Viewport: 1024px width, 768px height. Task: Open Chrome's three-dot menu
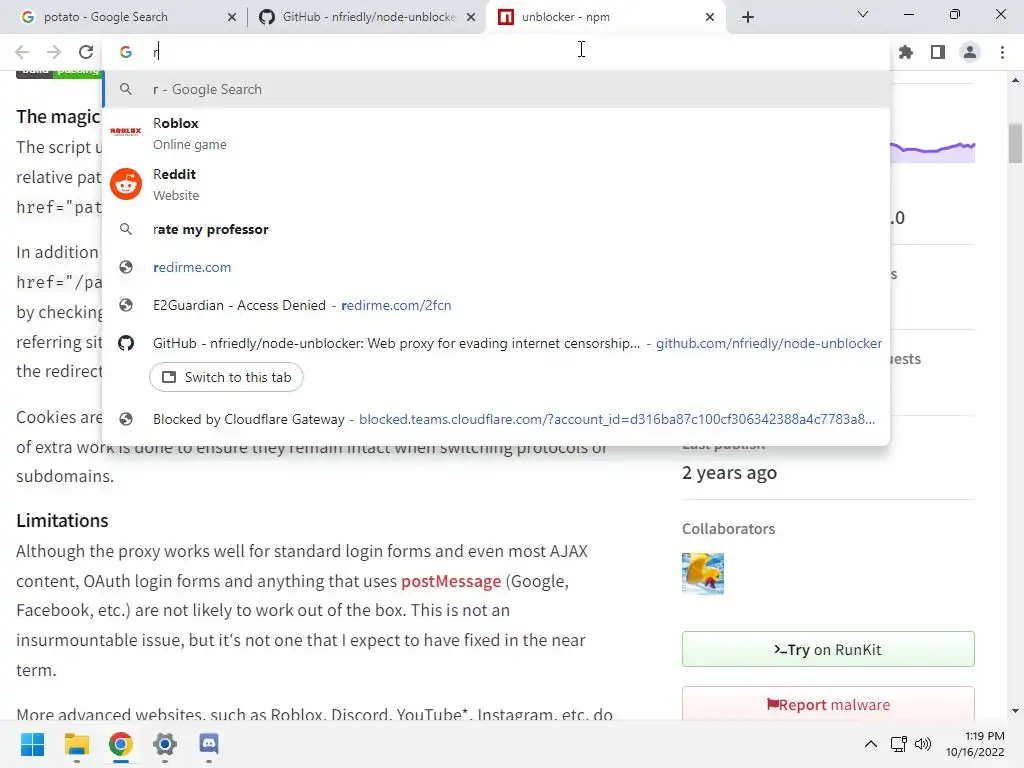coord(1002,52)
